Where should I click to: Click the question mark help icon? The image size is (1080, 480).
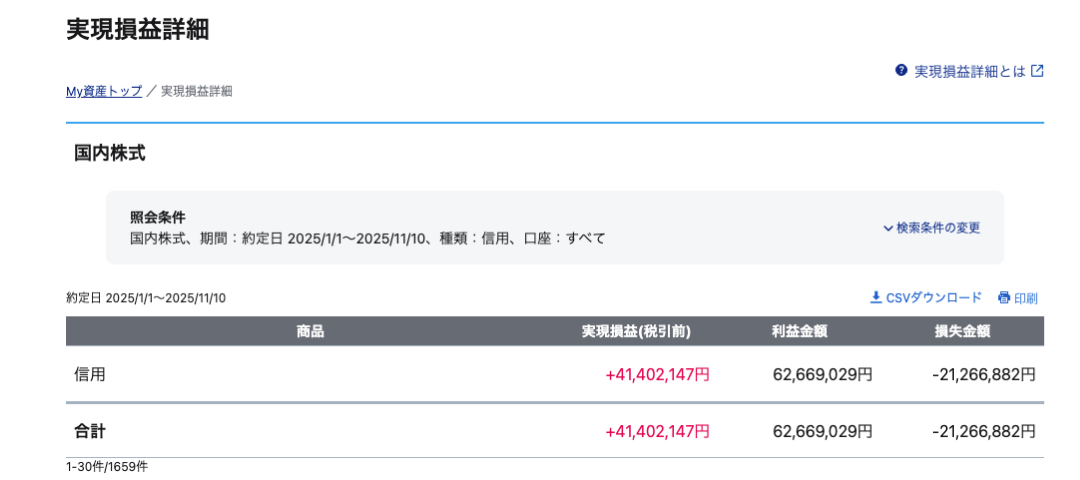(x=901, y=71)
